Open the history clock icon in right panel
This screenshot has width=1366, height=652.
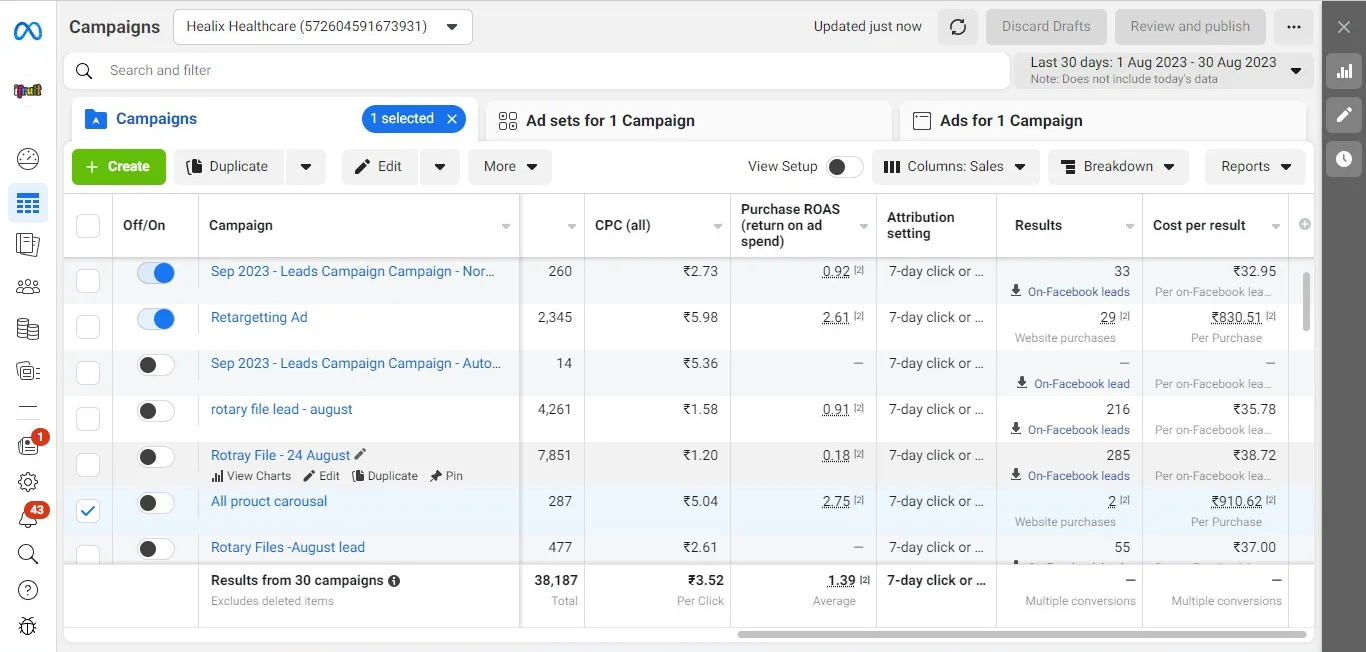click(1344, 159)
